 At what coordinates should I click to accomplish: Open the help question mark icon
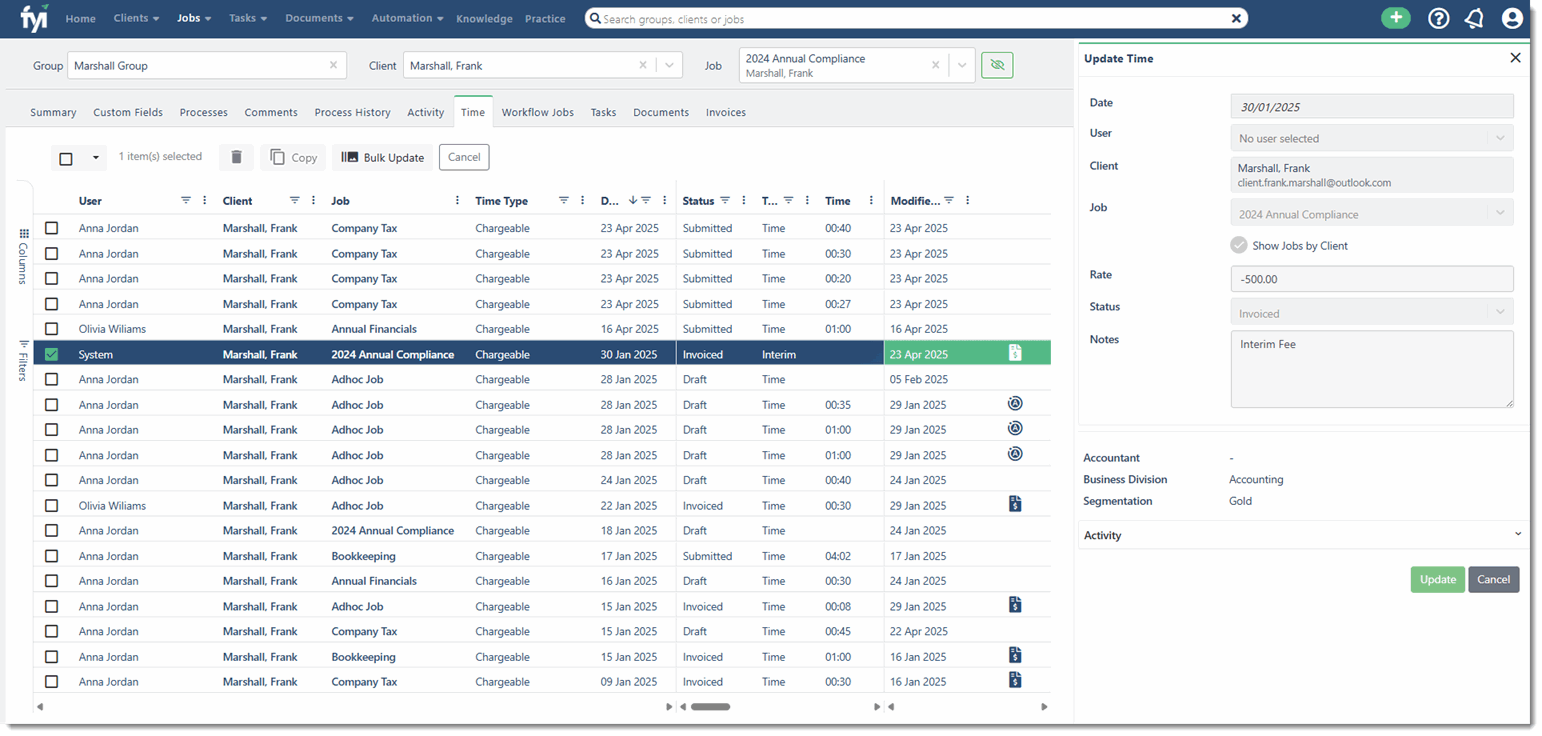(x=1438, y=18)
